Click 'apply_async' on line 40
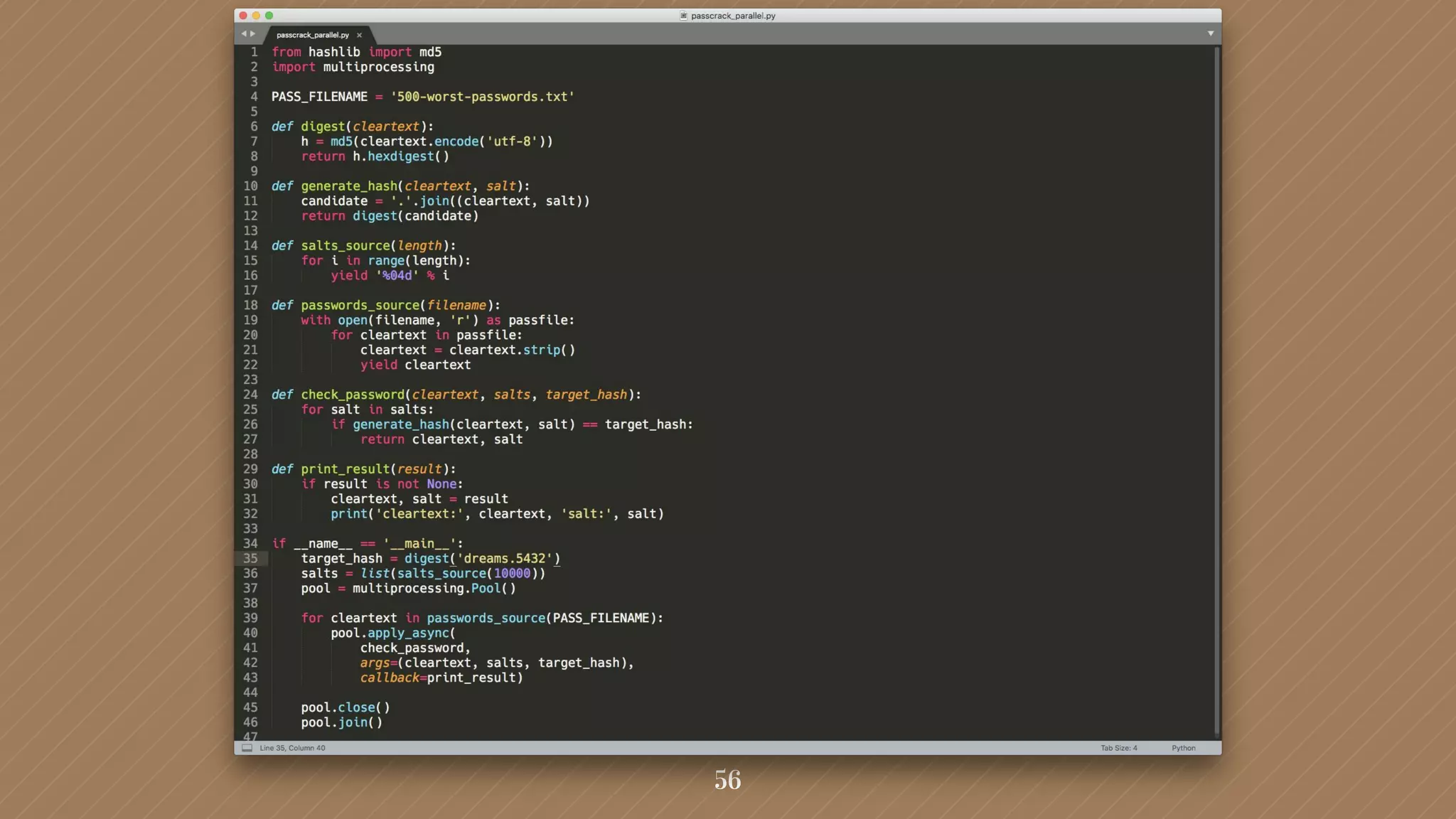The image size is (1456, 819). pos(408,633)
